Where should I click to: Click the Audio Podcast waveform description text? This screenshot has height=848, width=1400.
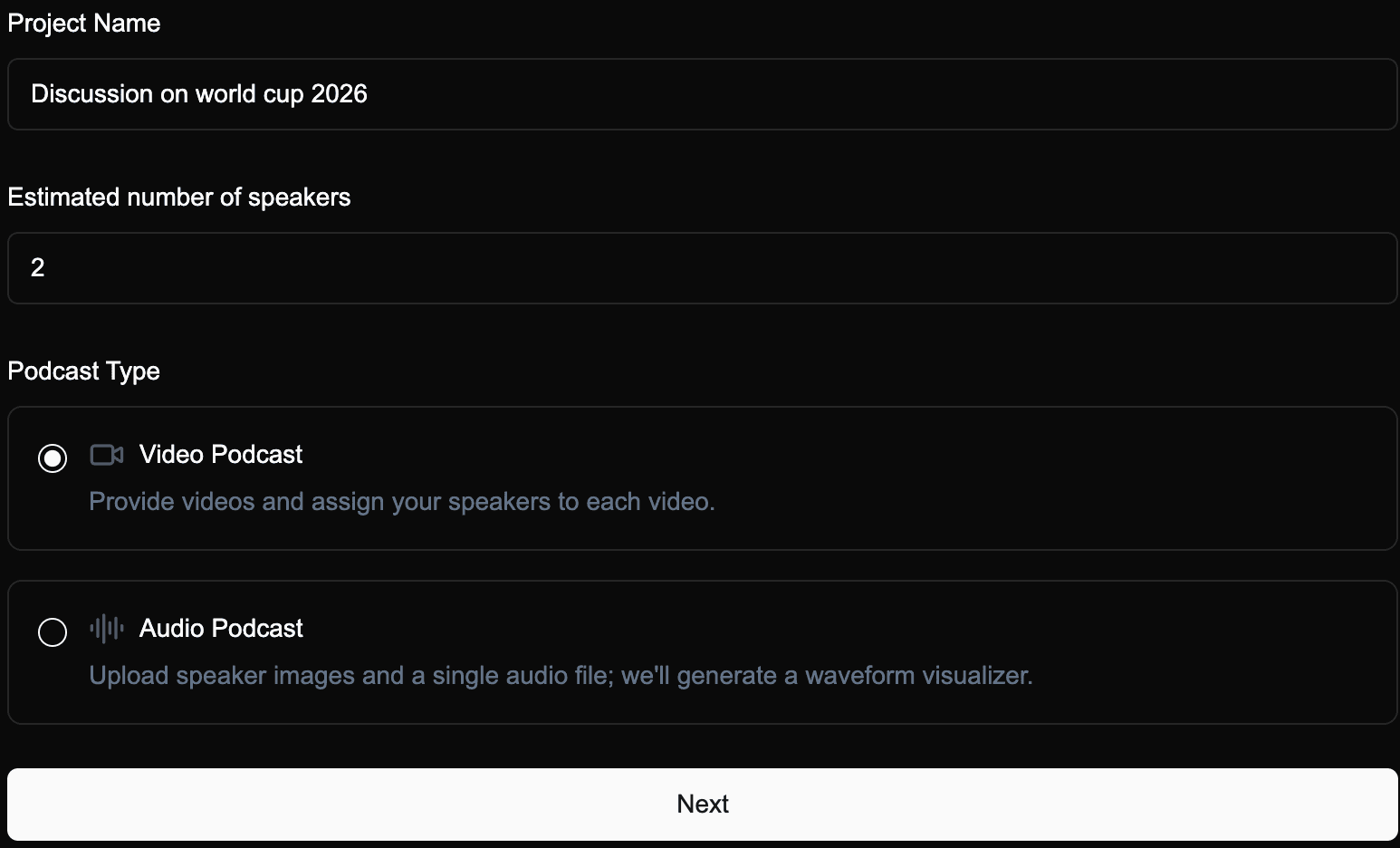click(561, 675)
